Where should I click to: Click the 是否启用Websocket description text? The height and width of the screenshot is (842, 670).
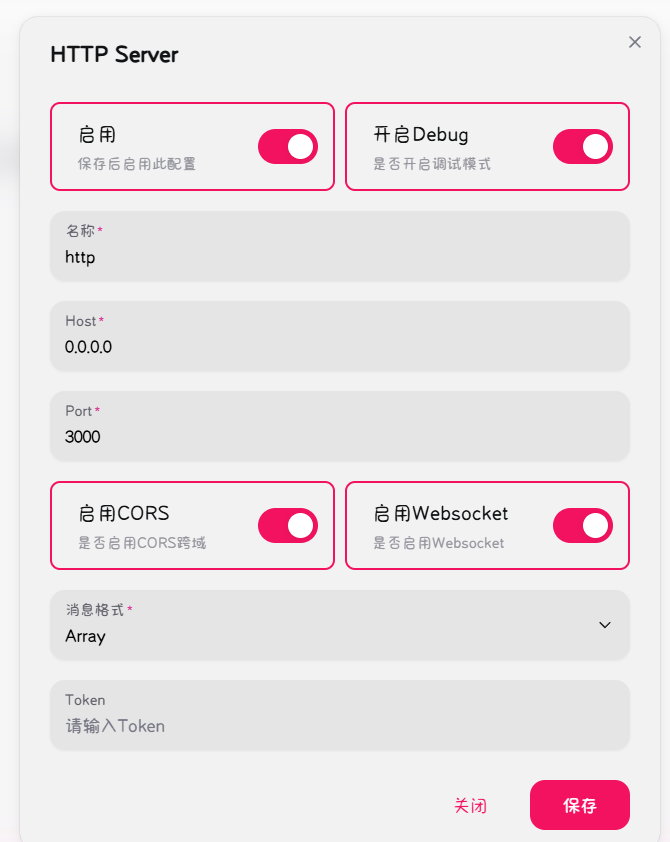tap(439, 544)
